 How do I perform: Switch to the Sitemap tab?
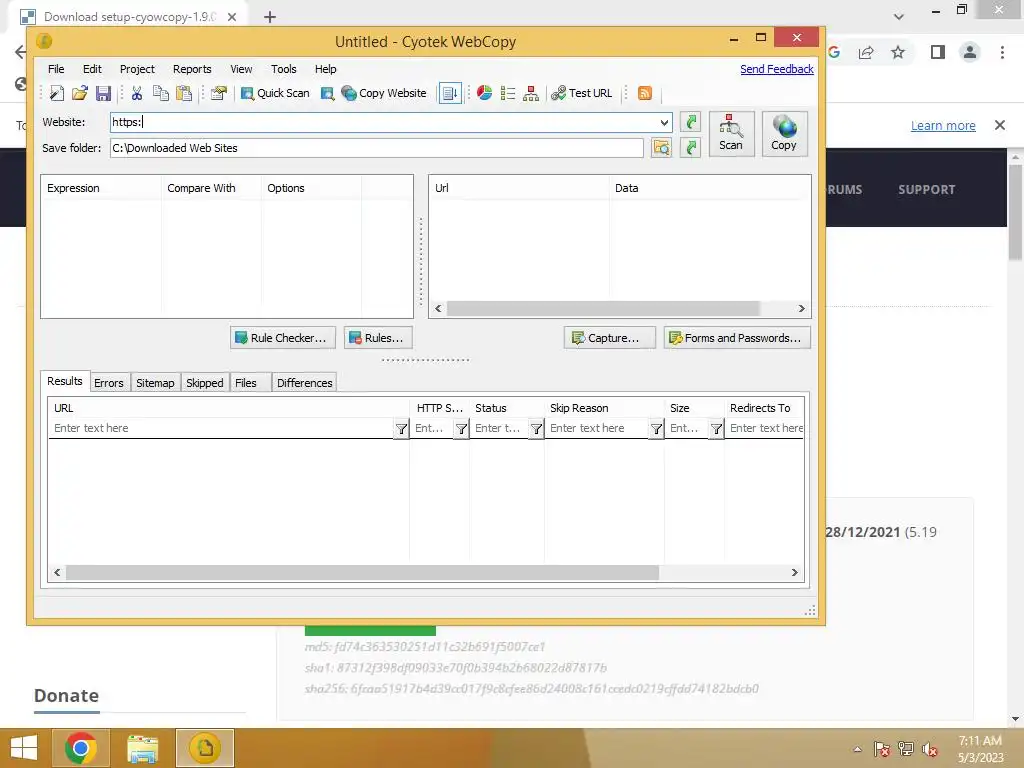coord(155,383)
